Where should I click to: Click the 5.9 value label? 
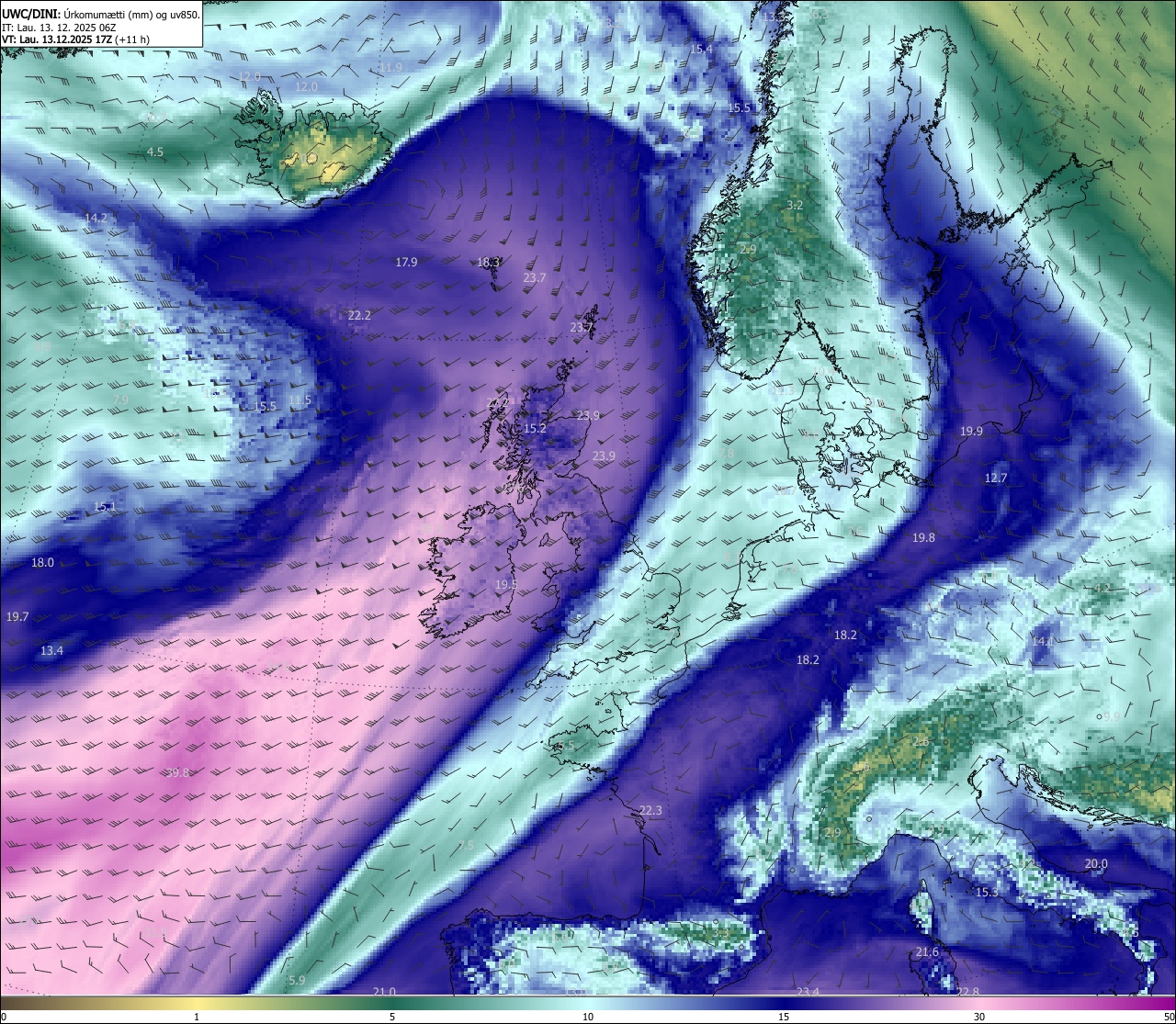(x=297, y=981)
